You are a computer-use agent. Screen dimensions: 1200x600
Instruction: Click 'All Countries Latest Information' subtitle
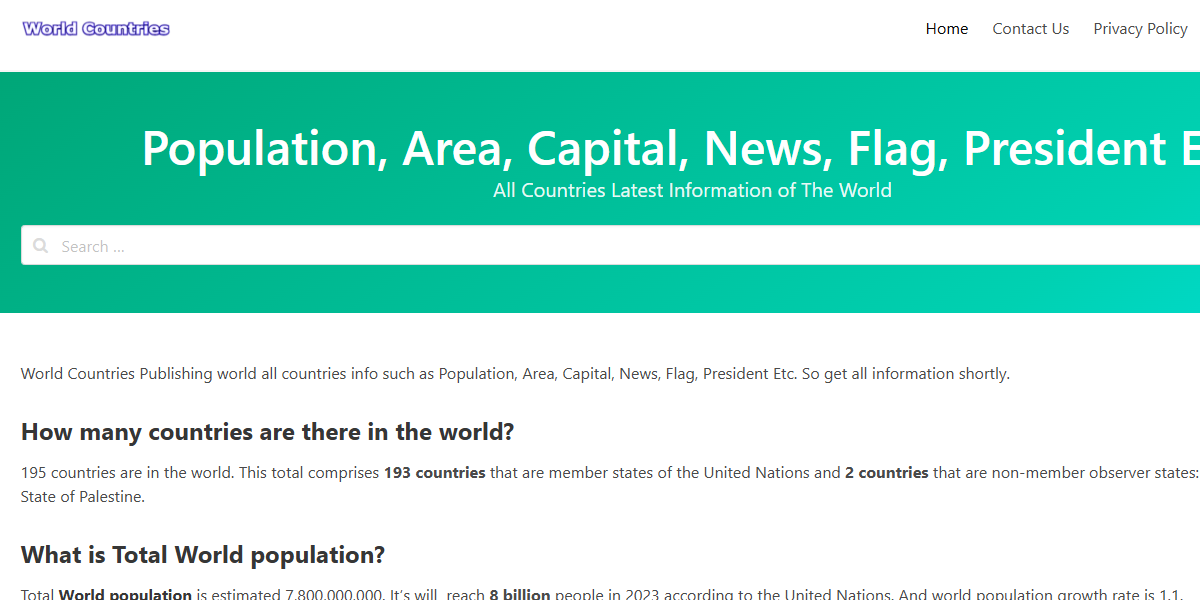pos(692,190)
